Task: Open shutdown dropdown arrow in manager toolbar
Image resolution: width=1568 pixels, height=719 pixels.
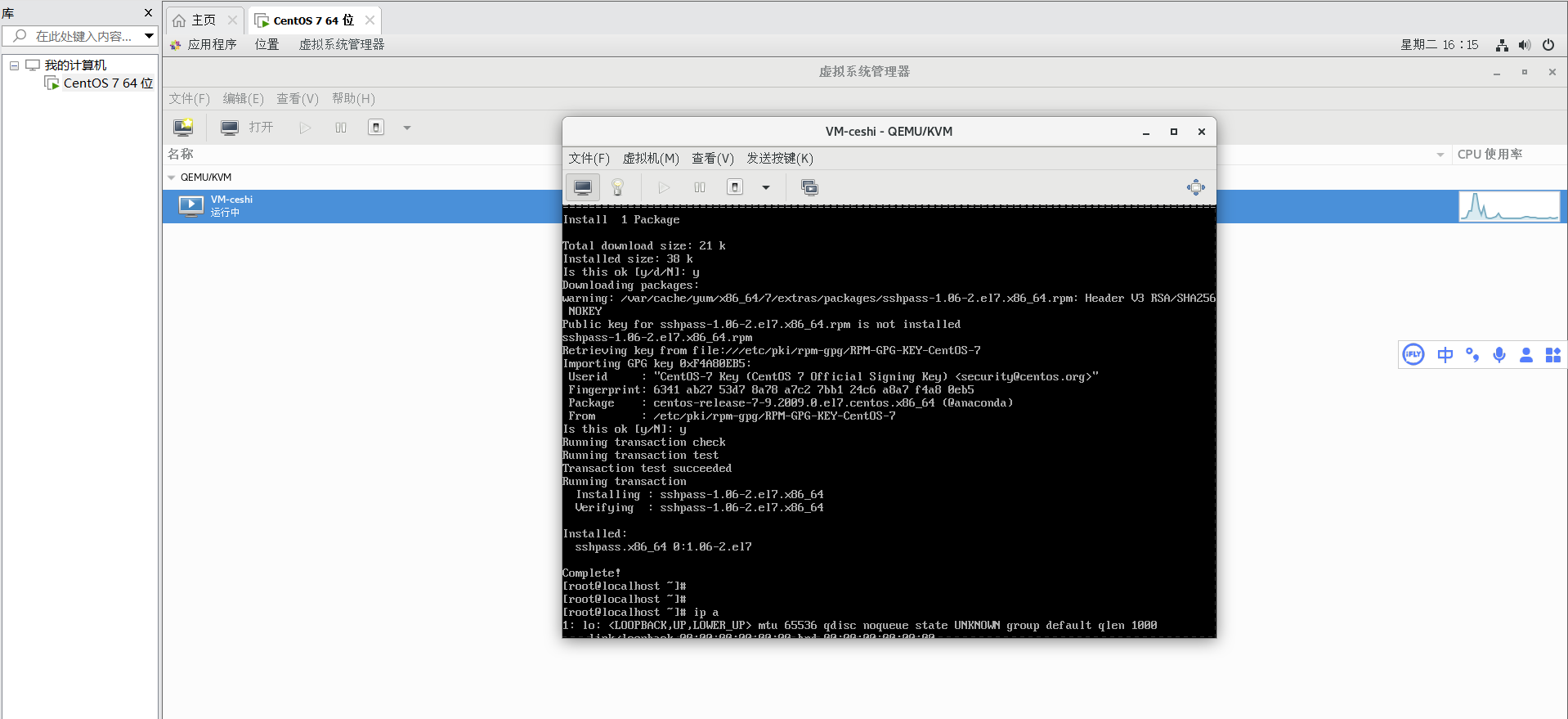Action: 407,128
